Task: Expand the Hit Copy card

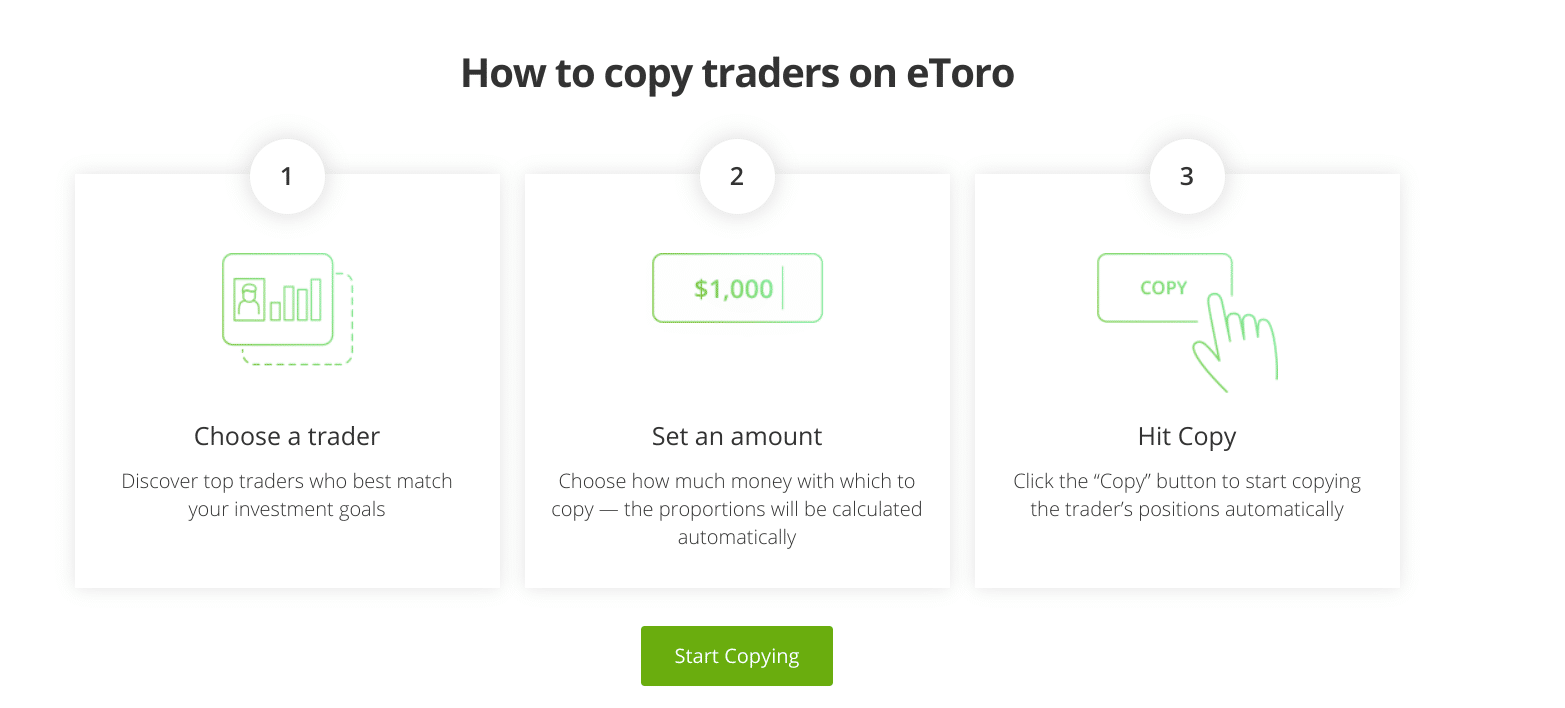Action: point(1187,380)
